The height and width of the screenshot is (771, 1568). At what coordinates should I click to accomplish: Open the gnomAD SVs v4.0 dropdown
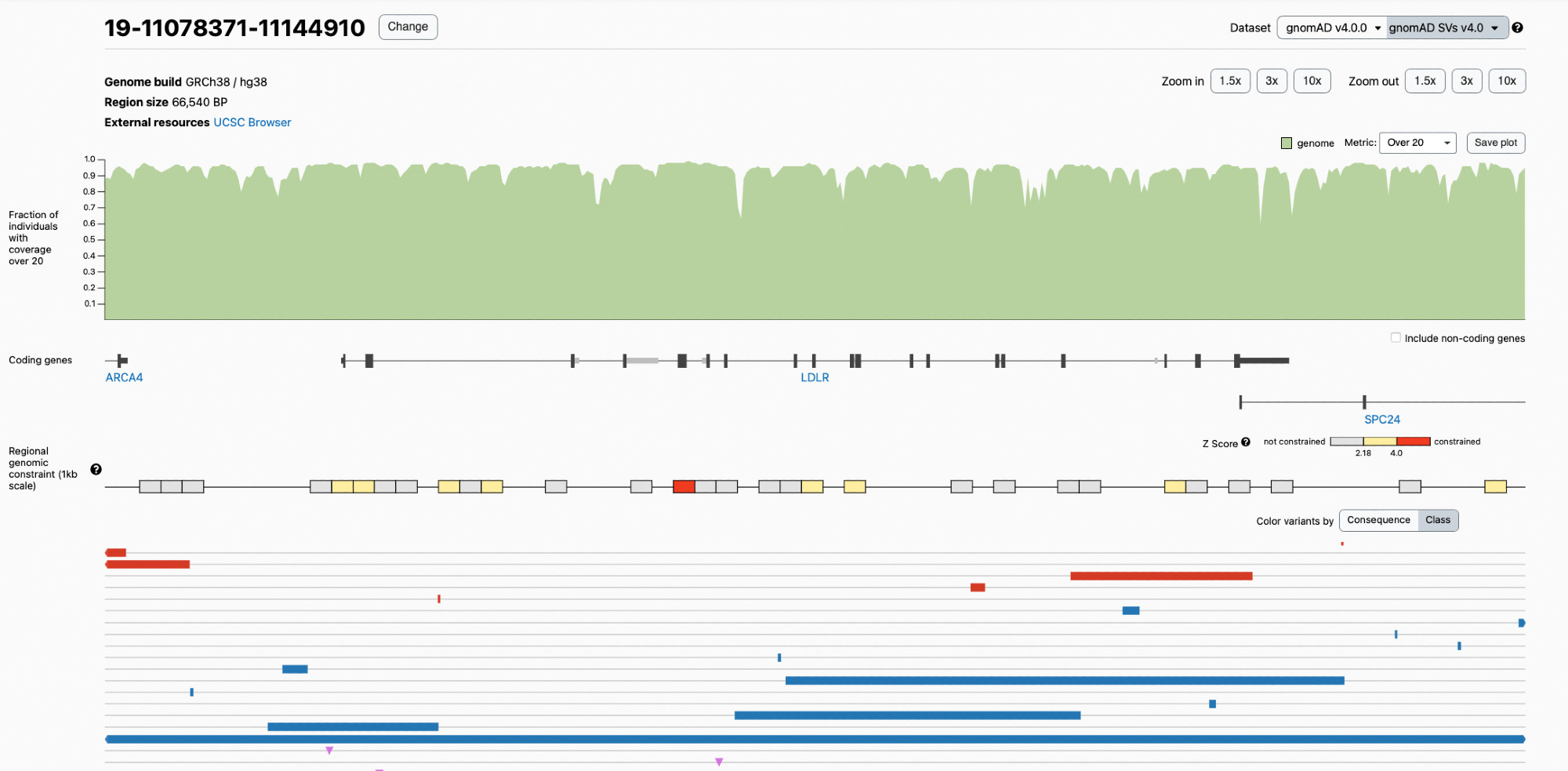(1446, 27)
